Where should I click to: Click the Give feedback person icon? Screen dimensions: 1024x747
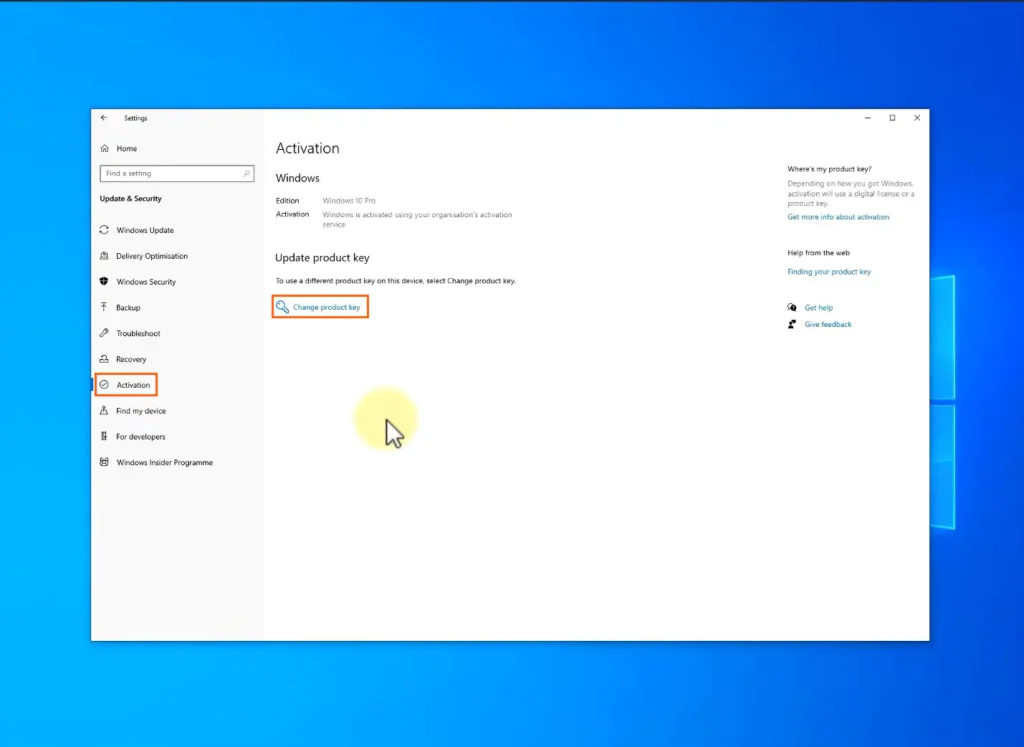coord(792,324)
